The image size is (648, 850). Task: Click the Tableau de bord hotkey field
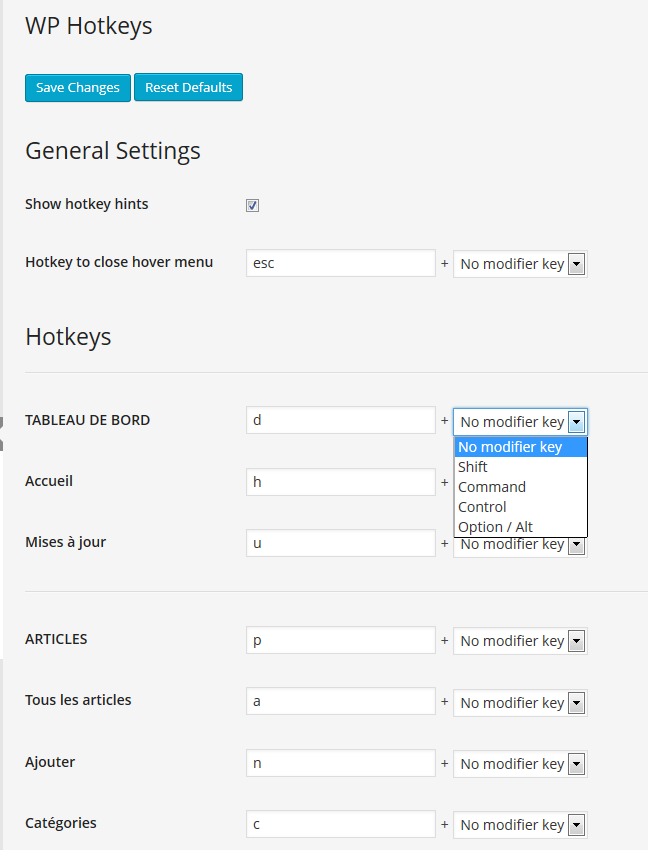(341, 420)
